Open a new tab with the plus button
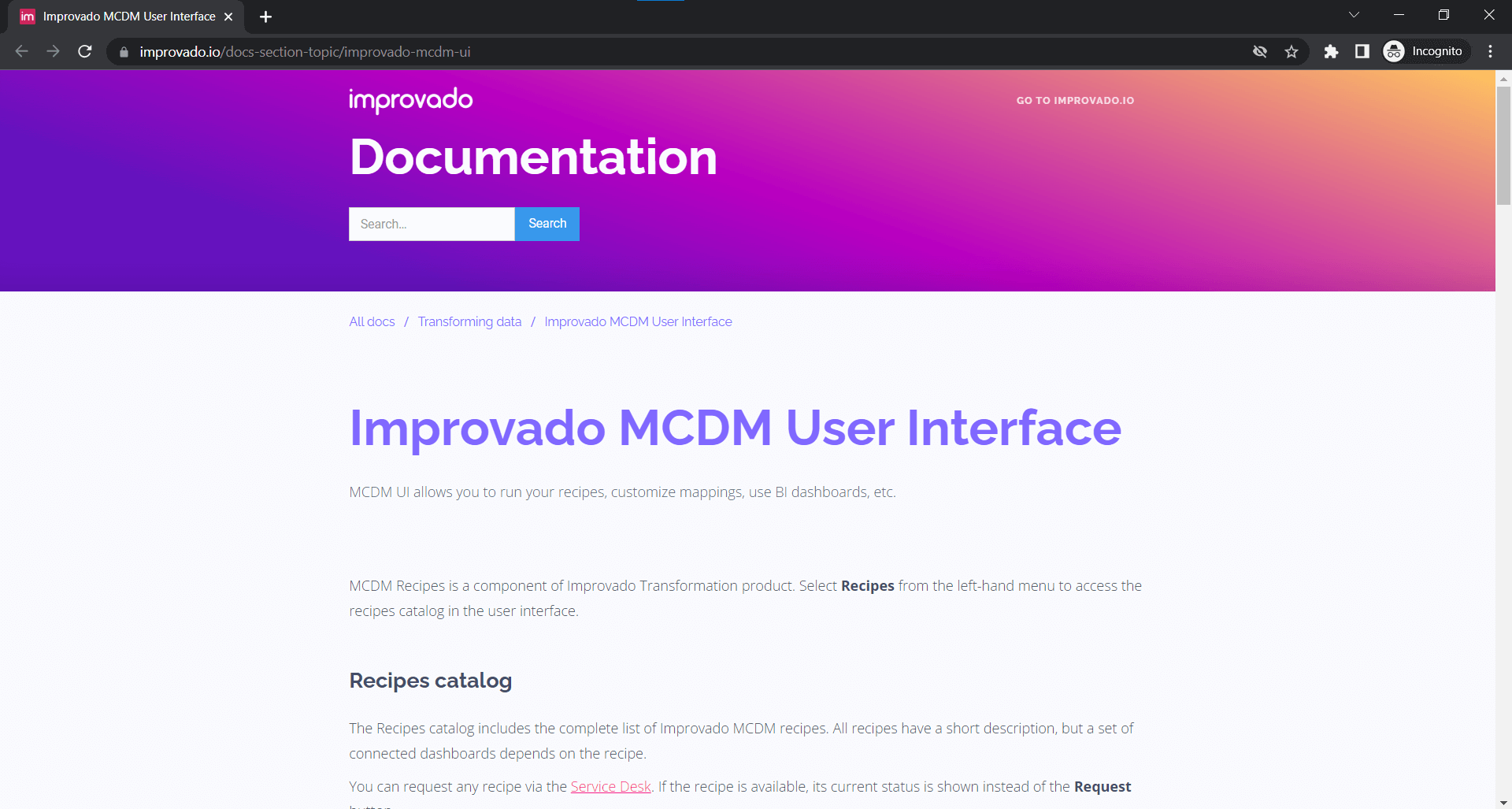Image resolution: width=1512 pixels, height=809 pixels. [x=265, y=17]
